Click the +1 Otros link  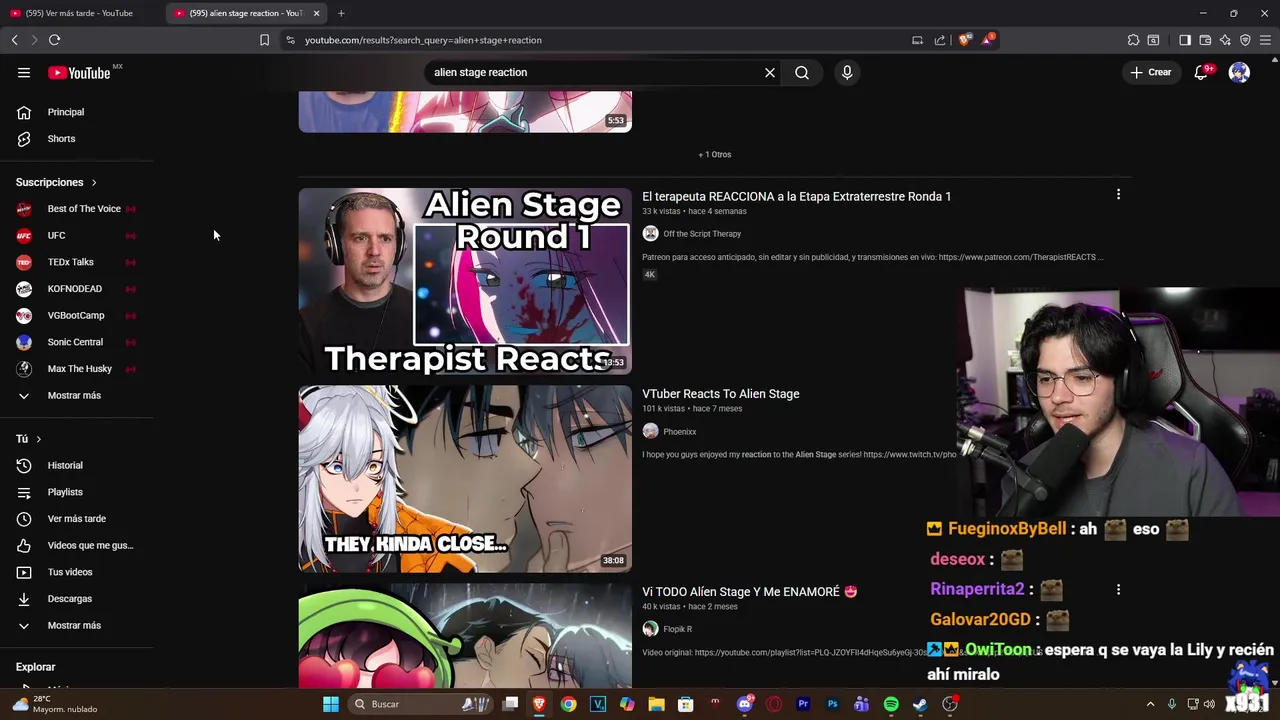714,155
